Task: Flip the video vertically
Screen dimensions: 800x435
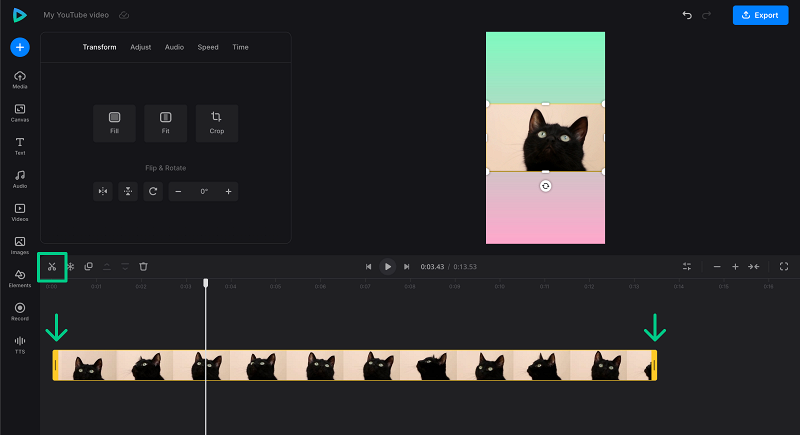Action: (127, 191)
